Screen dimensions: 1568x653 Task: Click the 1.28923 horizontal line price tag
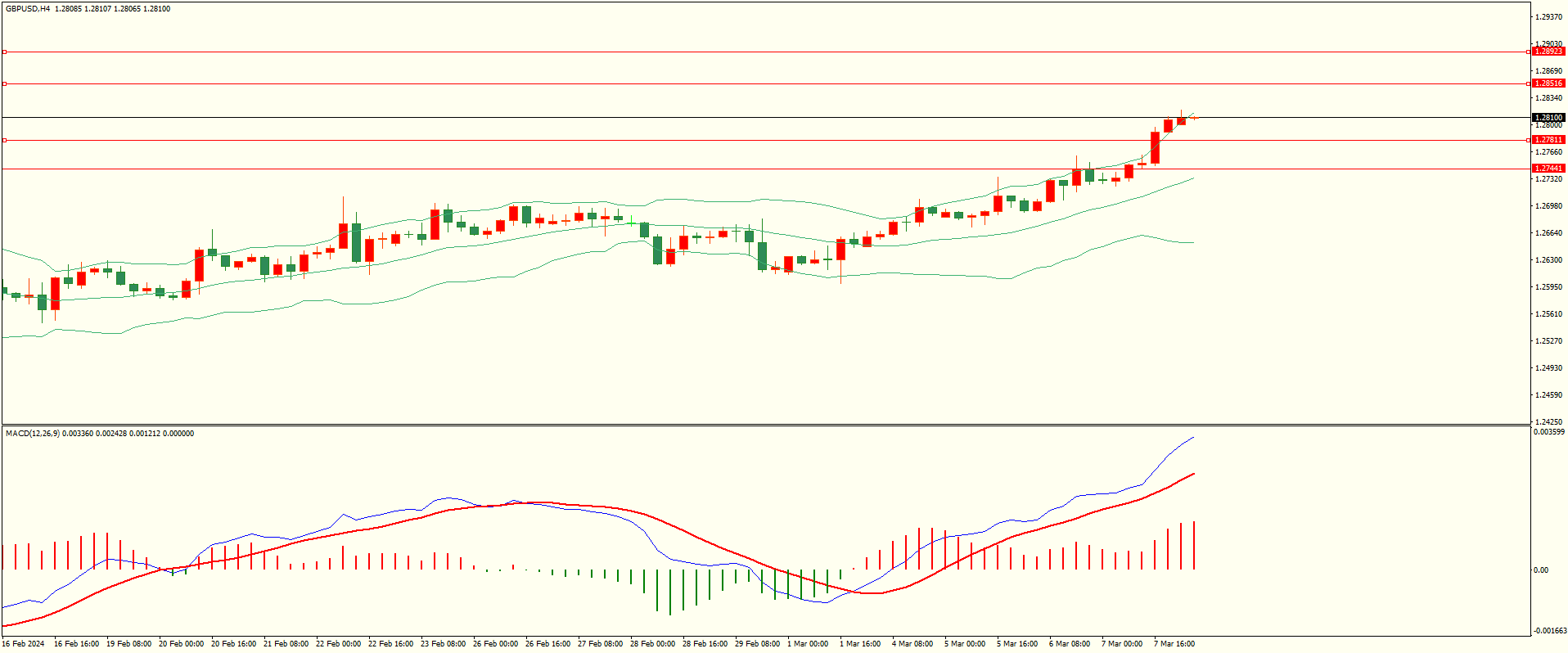(1548, 52)
